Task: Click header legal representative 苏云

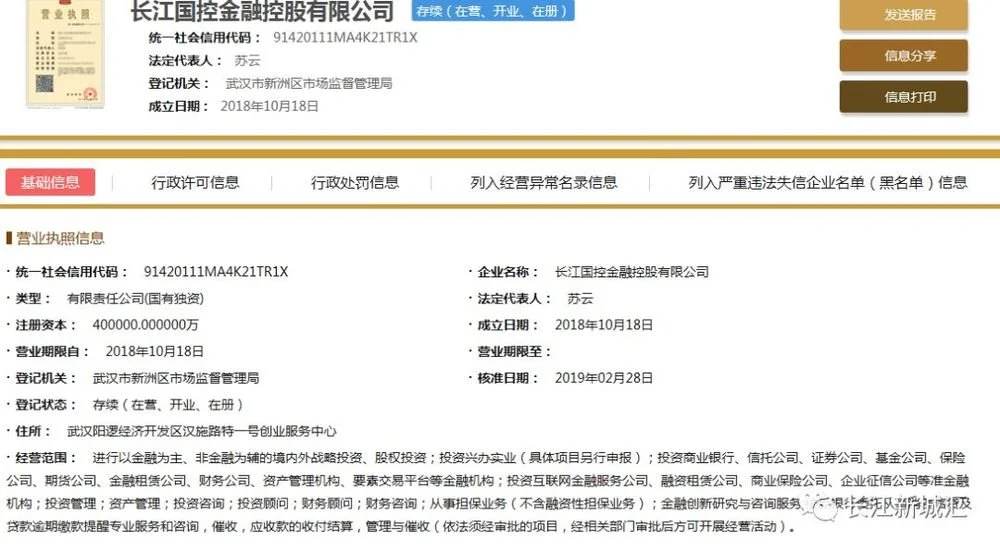Action: click(247, 61)
